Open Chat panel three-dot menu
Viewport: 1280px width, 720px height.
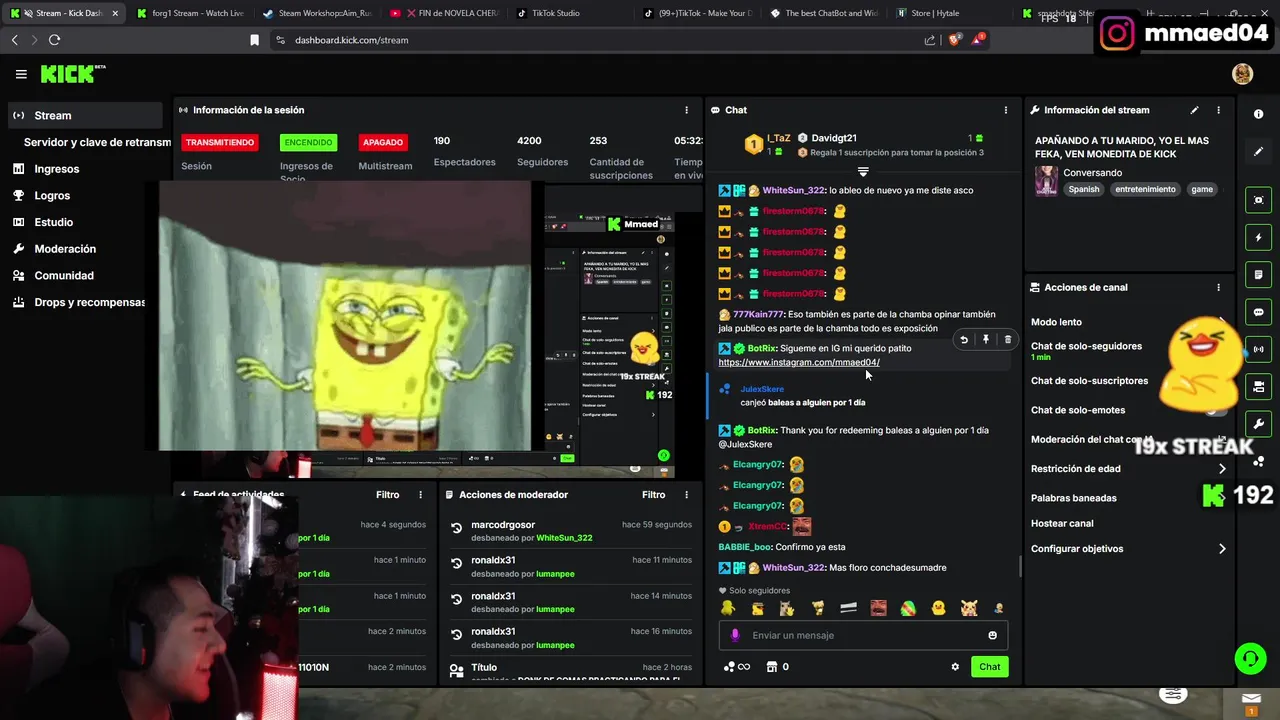click(1006, 110)
